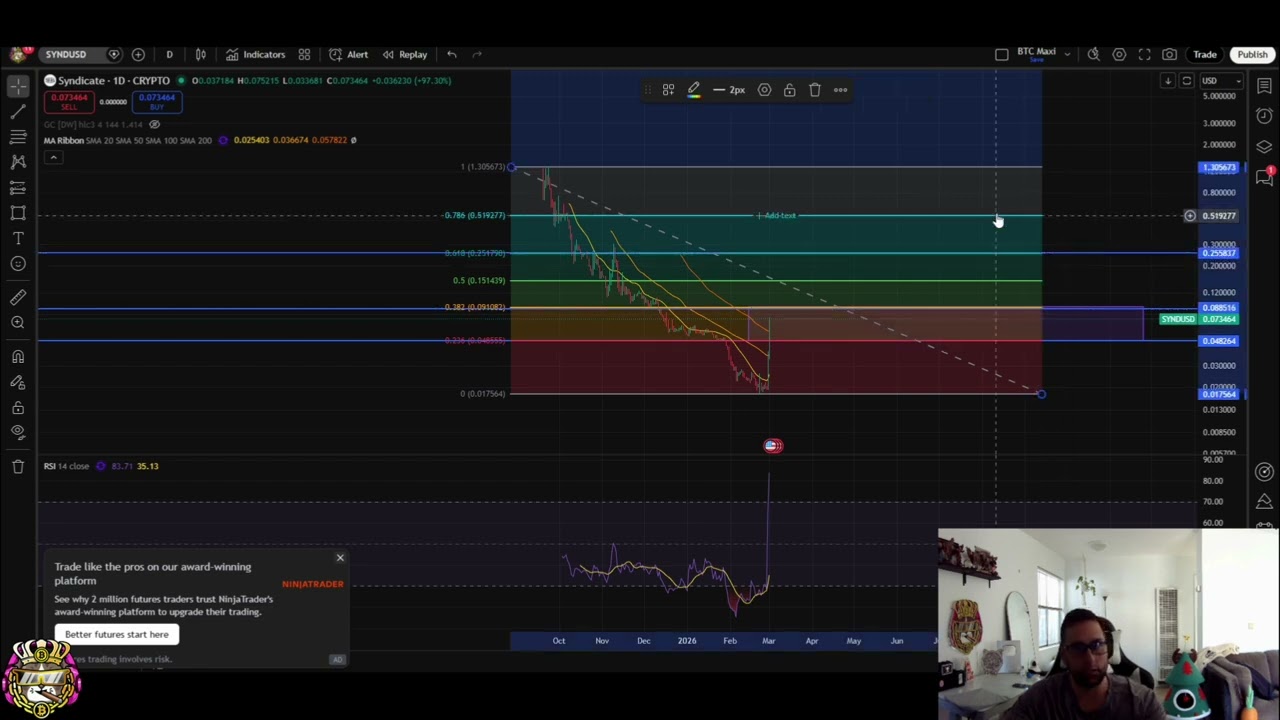Screen dimensions: 1280x720
Task: Toggle magnet mode in left toolbar
Action: pyautogui.click(x=18, y=356)
